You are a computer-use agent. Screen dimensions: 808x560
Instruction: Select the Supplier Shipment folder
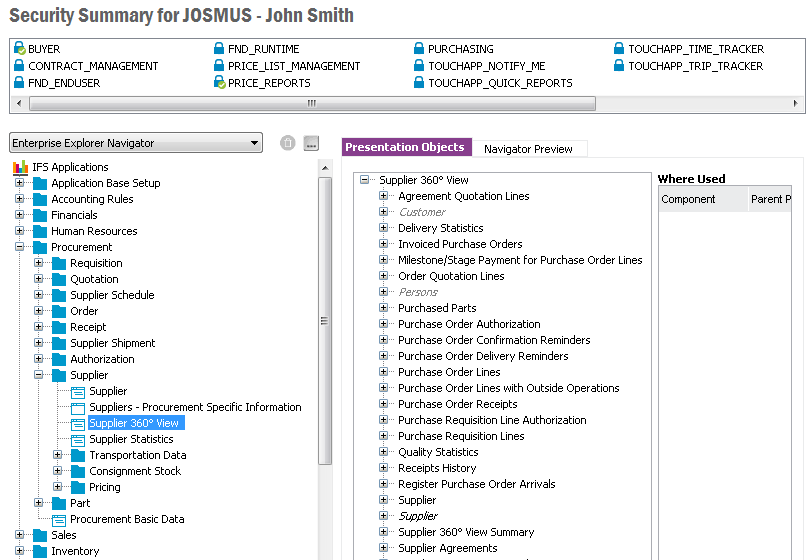point(112,343)
